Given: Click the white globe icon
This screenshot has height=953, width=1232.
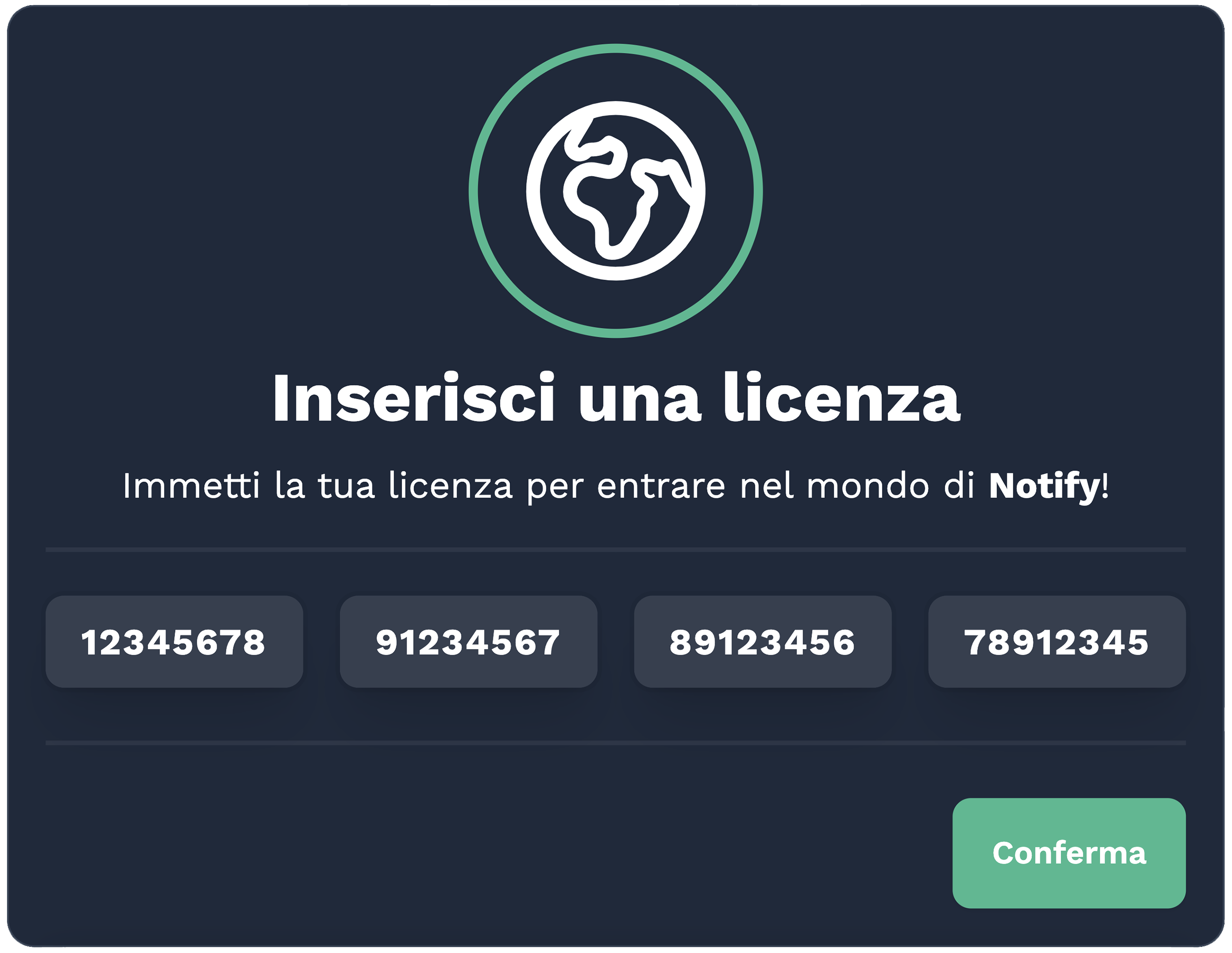Looking at the screenshot, I should (x=616, y=191).
